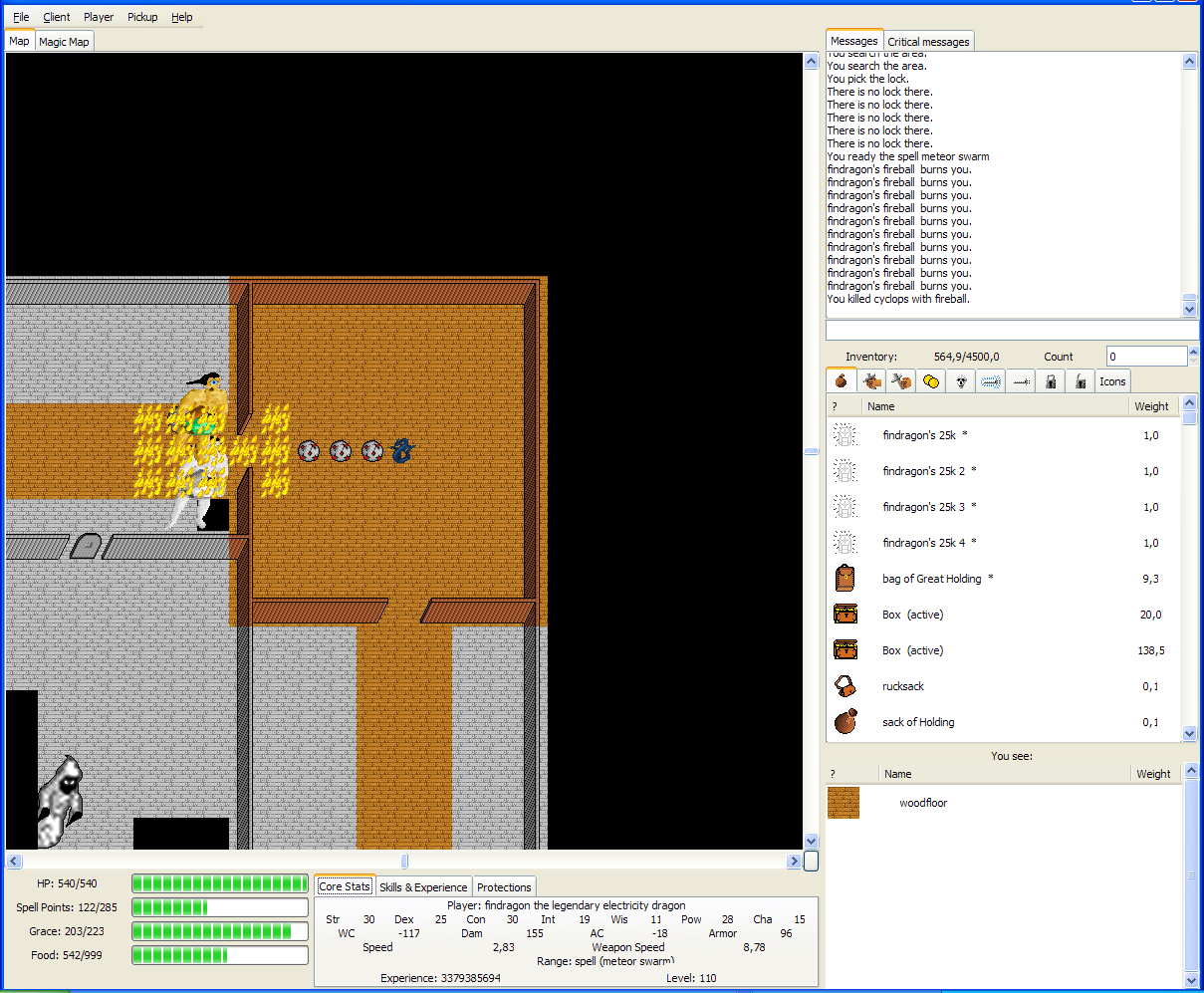1204x993 pixels.
Task: Select findragon's 25k item icon
Action: 844,435
